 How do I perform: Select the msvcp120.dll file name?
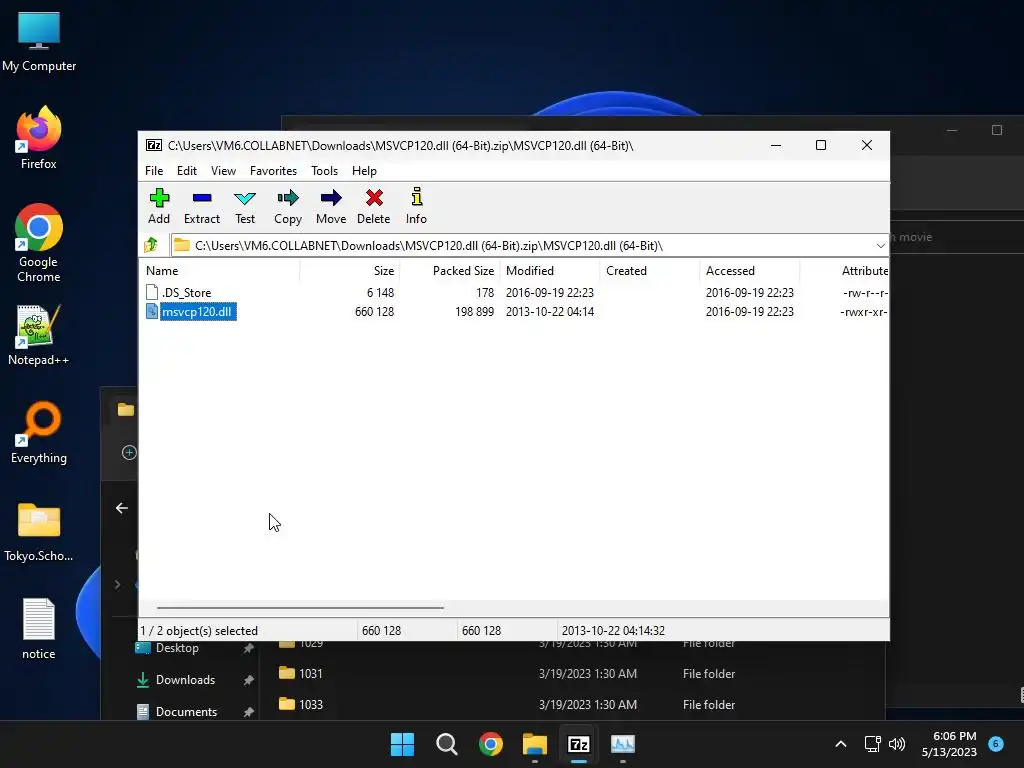[197, 312]
